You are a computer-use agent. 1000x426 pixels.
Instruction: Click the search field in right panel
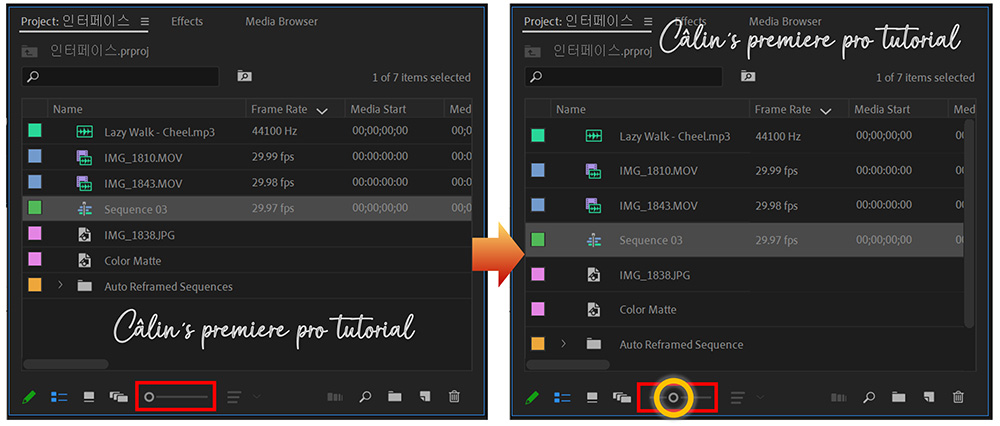pyautogui.click(x=624, y=77)
